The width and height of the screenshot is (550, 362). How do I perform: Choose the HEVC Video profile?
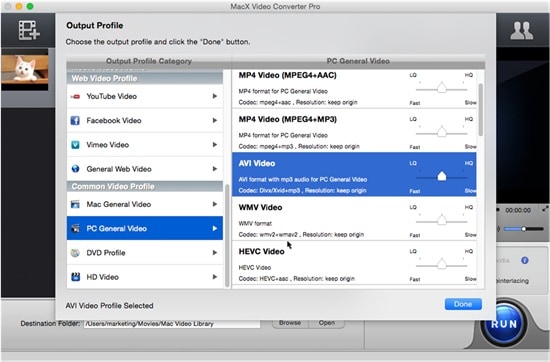point(354,263)
